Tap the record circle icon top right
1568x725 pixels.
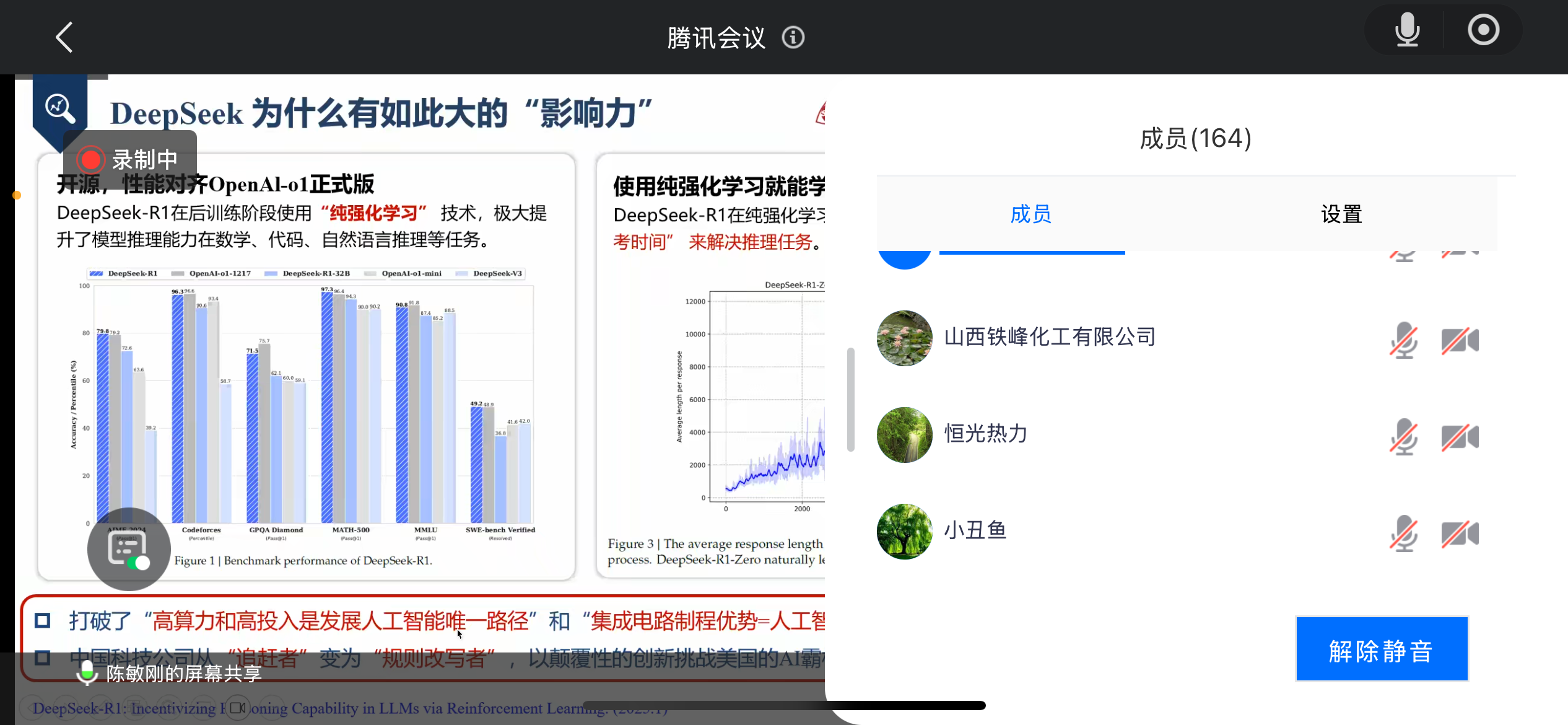point(1483,30)
